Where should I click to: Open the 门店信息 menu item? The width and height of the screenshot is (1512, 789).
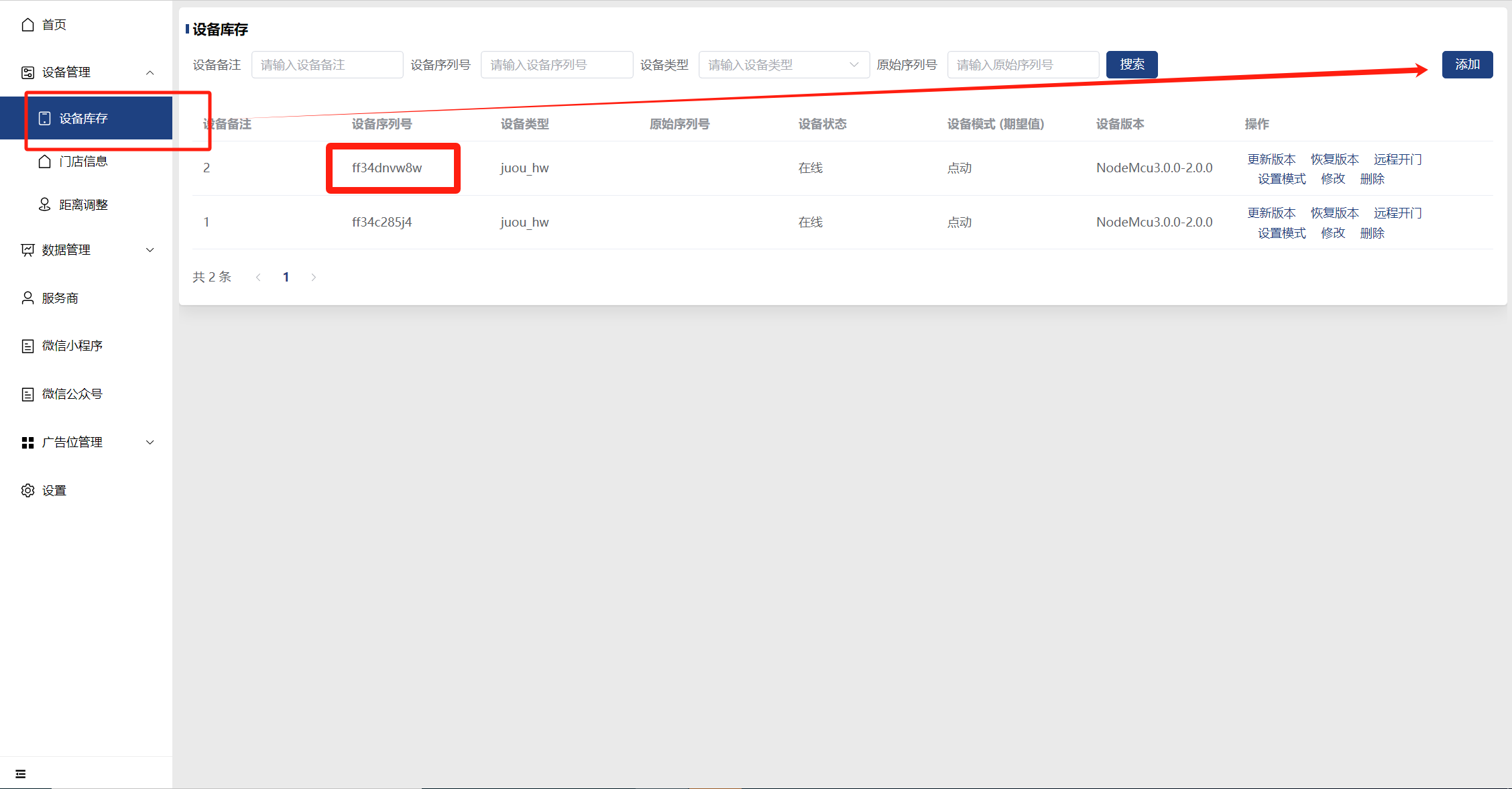(82, 161)
